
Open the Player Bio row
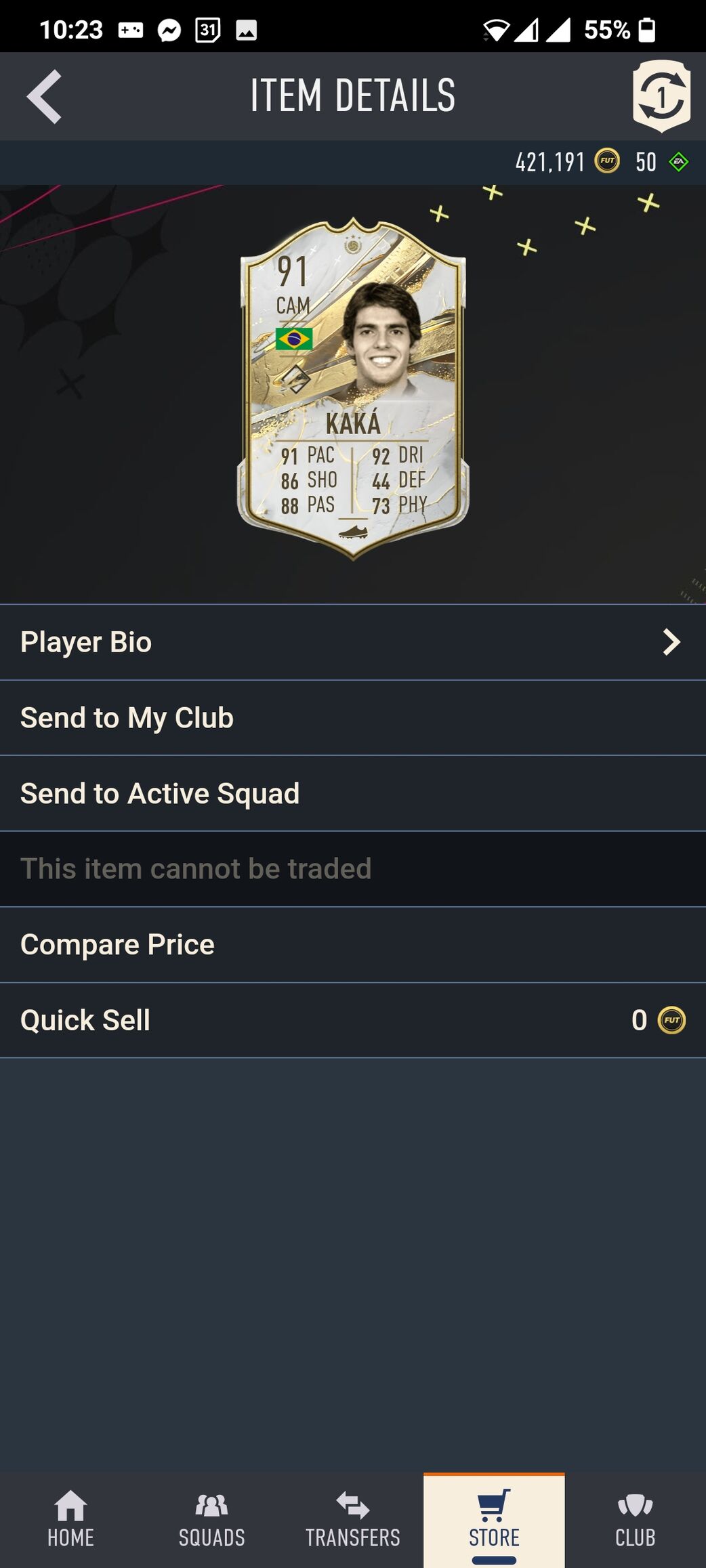click(271, 642)
